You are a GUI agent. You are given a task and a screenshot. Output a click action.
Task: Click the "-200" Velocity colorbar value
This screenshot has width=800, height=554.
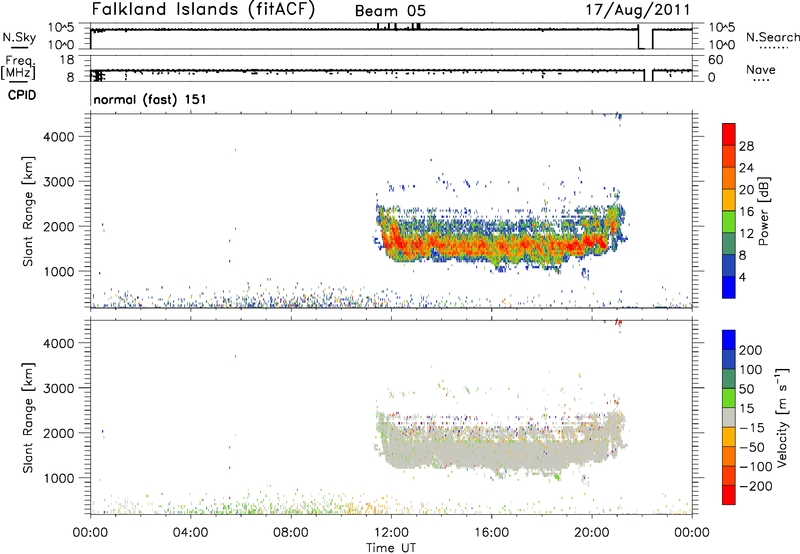tap(756, 486)
